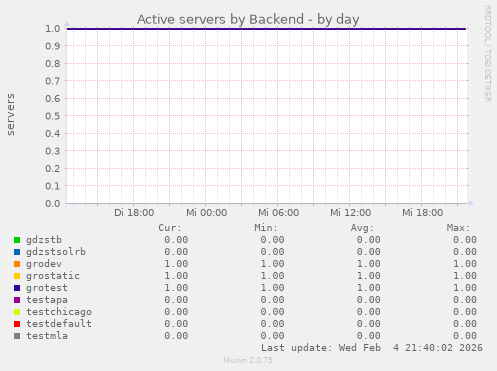Screen dimensions: 497x371
Task: Select the grostatic legend label
Action: tap(53, 276)
